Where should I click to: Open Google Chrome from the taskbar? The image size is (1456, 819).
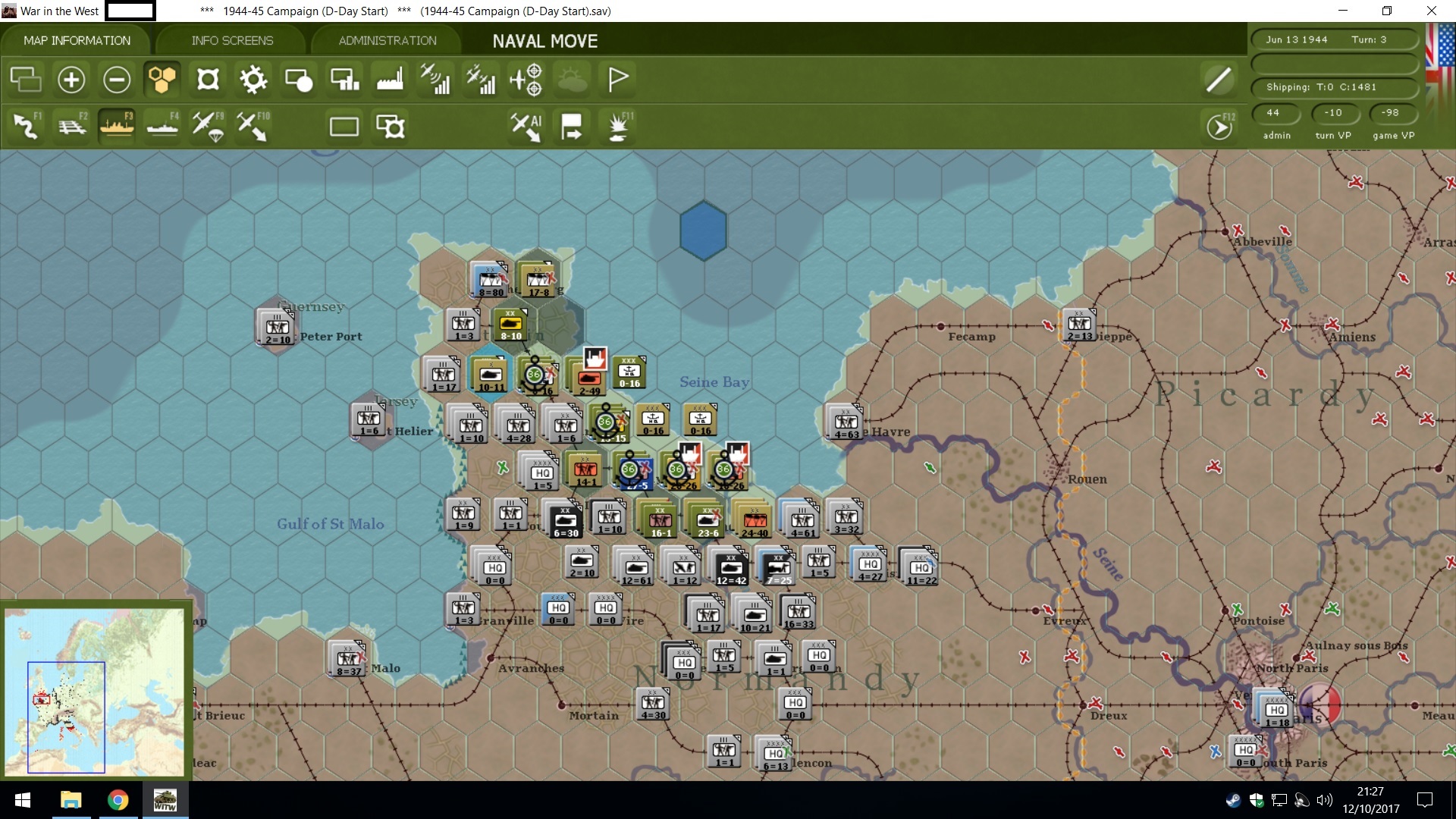[118, 800]
